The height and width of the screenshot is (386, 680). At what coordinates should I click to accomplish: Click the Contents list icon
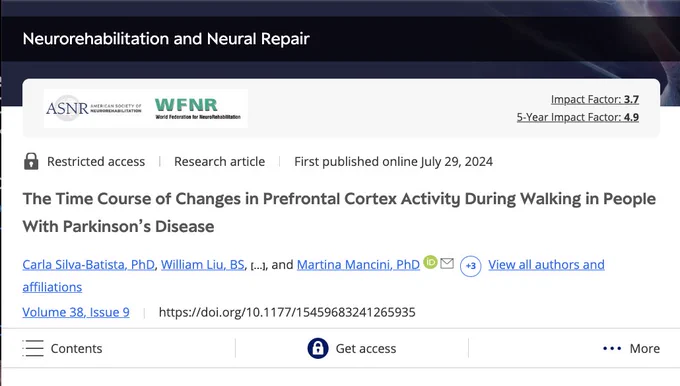coord(33,348)
